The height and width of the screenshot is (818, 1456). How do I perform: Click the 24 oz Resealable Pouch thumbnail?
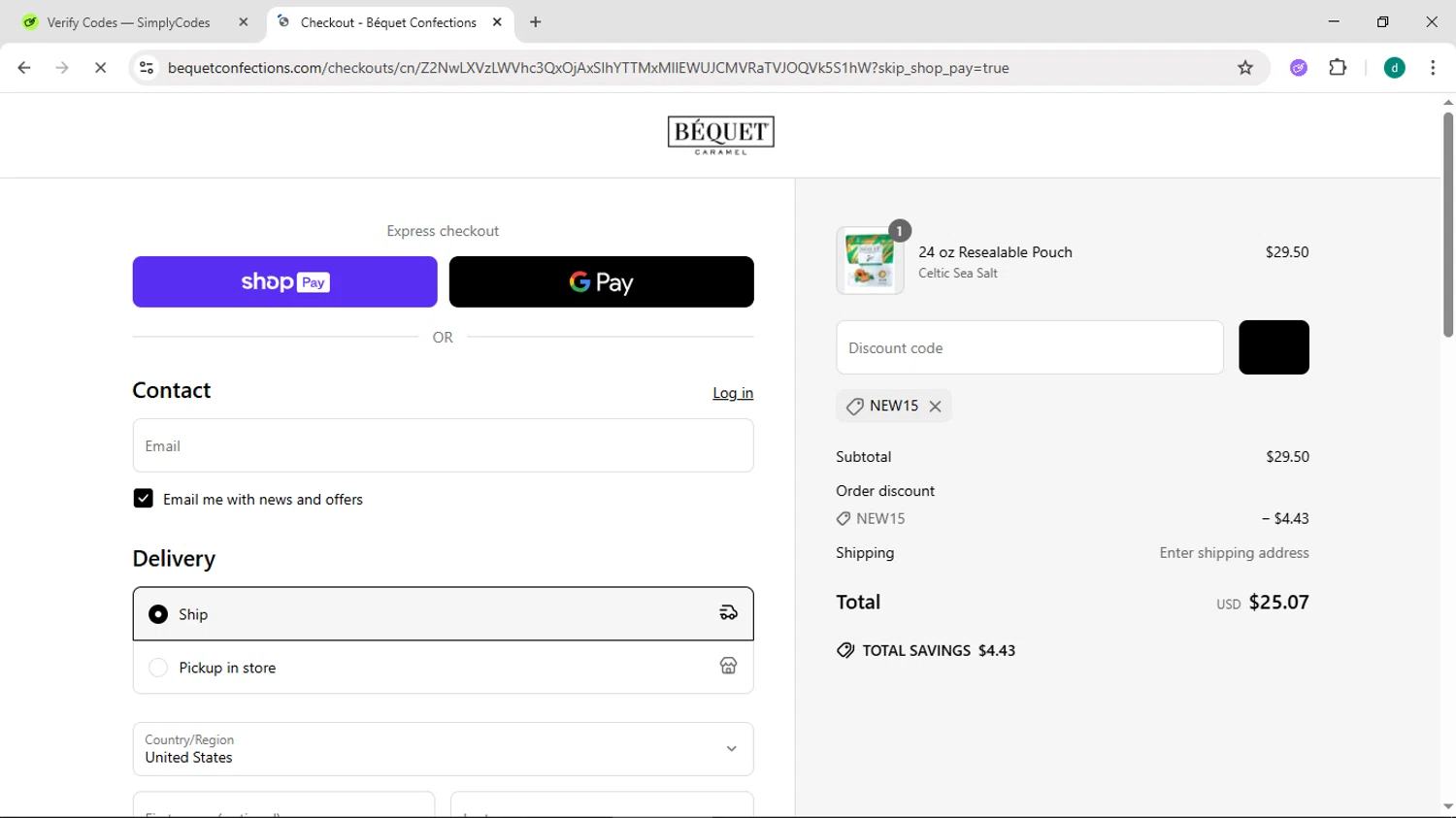[870, 260]
